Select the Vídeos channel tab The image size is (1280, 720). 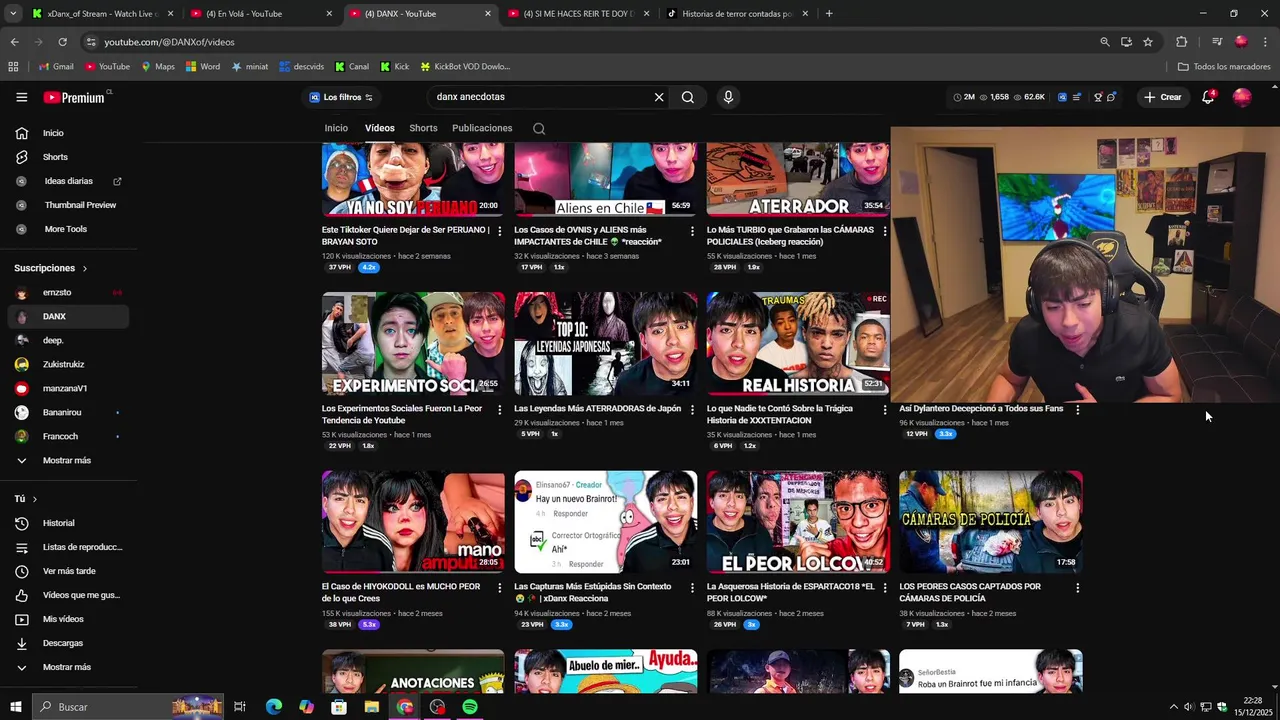tap(380, 128)
